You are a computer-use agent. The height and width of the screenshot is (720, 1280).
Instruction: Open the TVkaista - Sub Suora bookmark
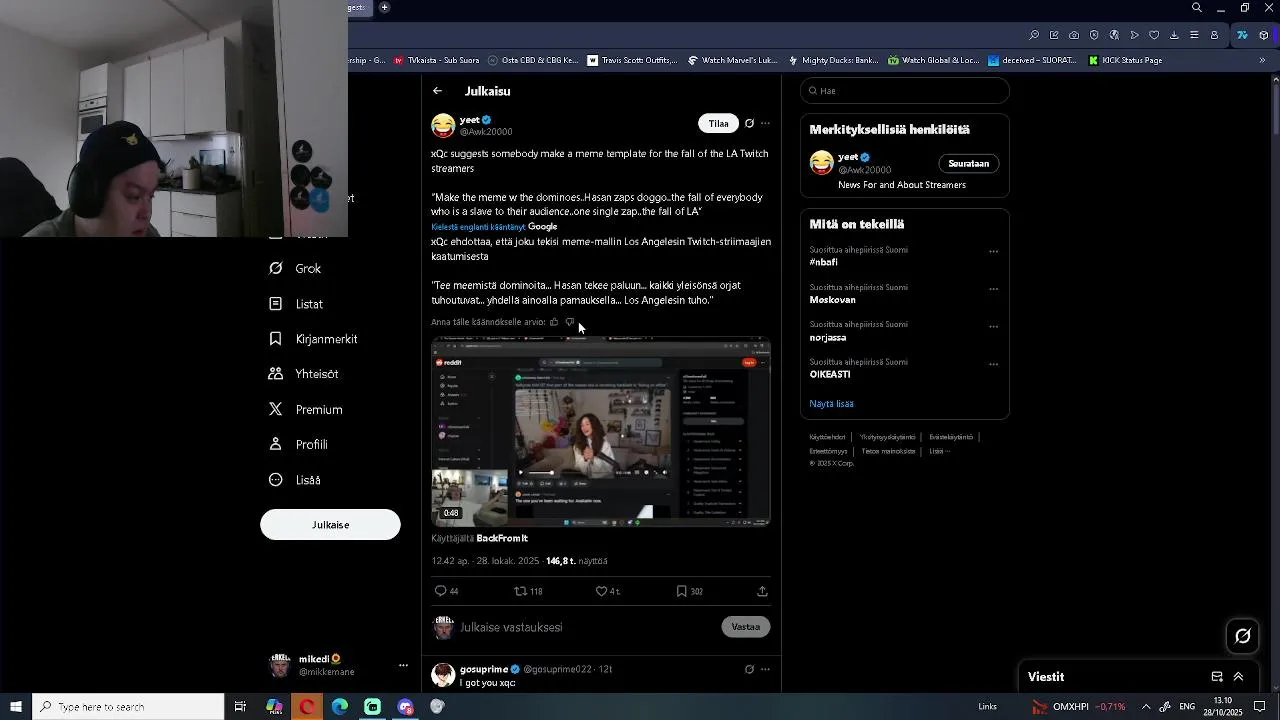(x=436, y=60)
